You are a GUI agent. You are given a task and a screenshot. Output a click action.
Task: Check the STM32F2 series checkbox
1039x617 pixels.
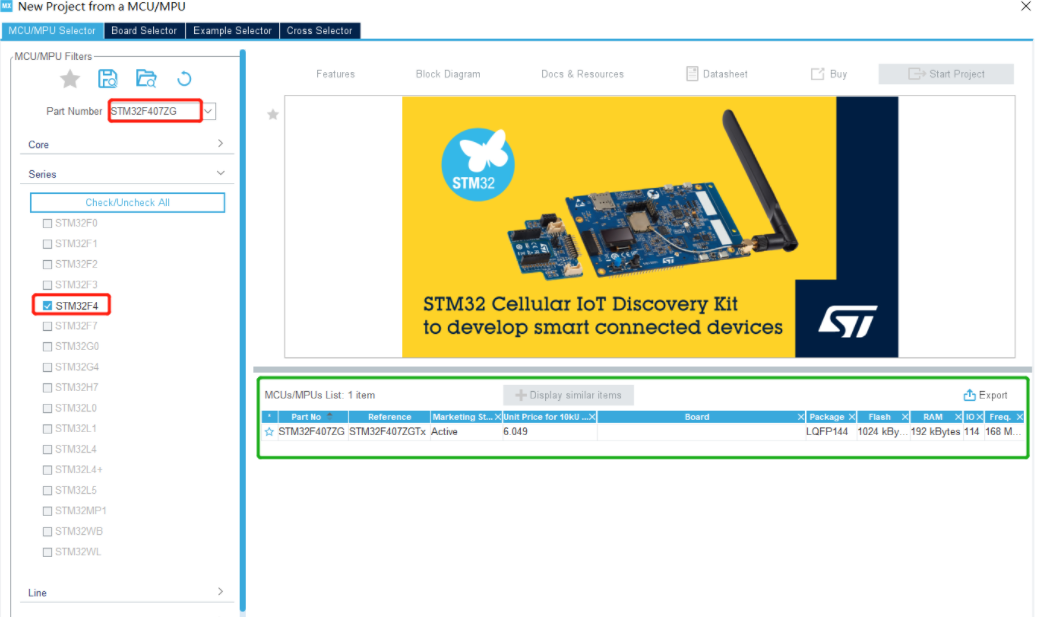[47, 264]
